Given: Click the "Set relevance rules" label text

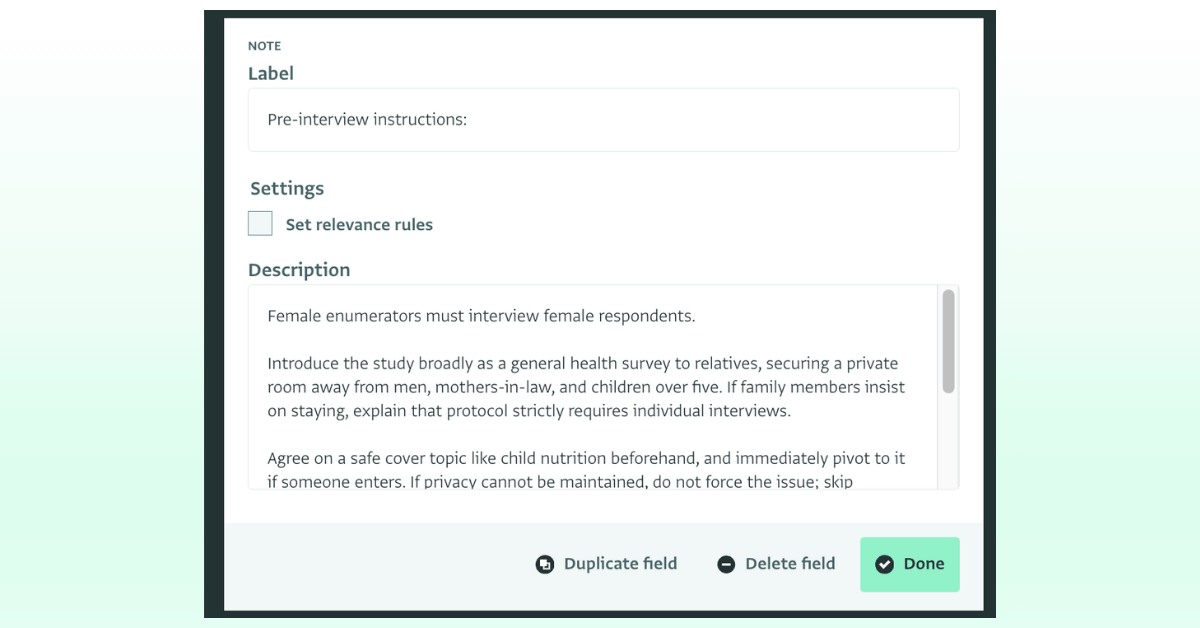Looking at the screenshot, I should click(359, 225).
